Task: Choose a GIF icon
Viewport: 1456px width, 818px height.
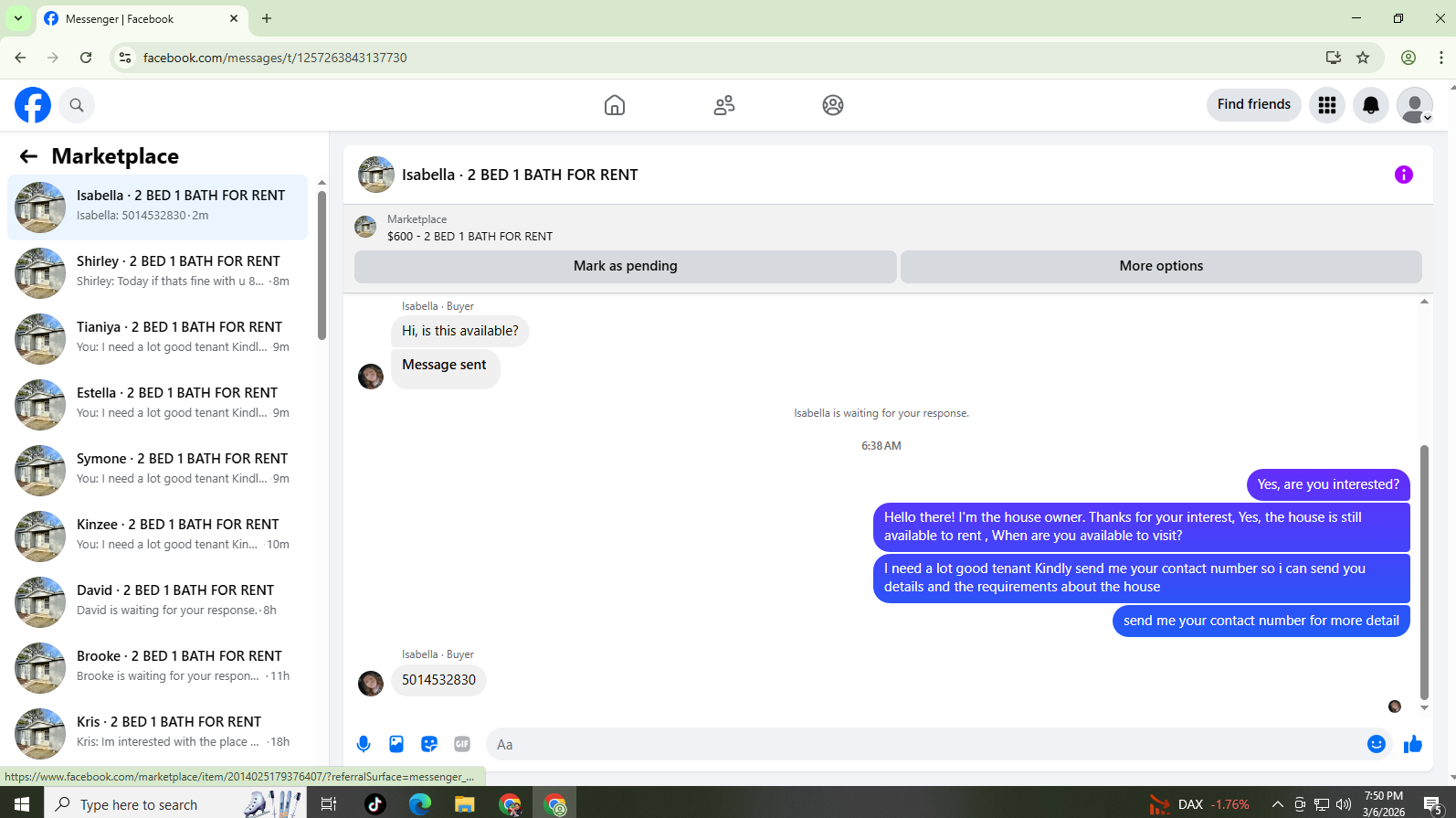Action: tap(462, 744)
